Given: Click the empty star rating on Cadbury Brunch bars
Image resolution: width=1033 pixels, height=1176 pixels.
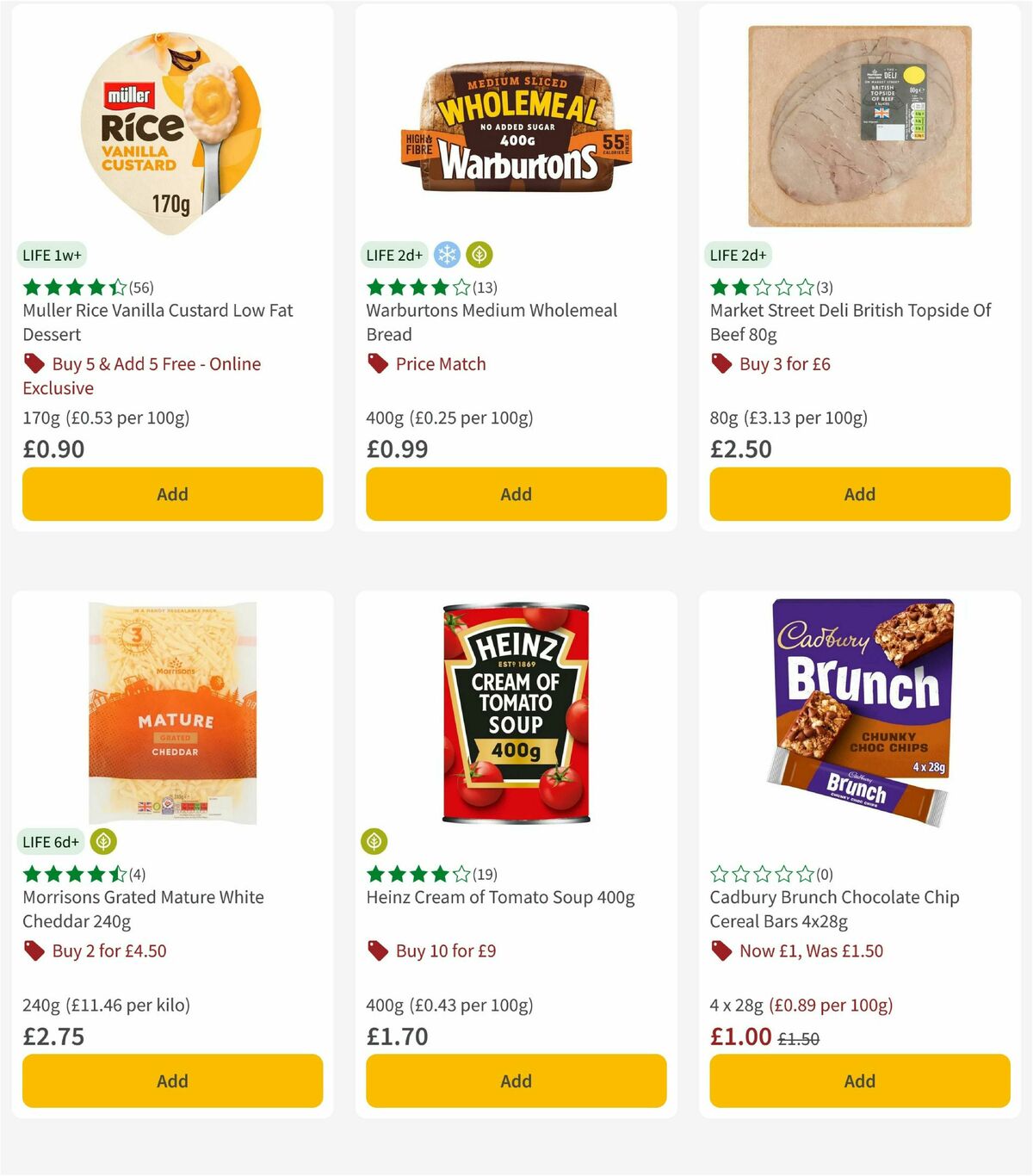Looking at the screenshot, I should [762, 872].
